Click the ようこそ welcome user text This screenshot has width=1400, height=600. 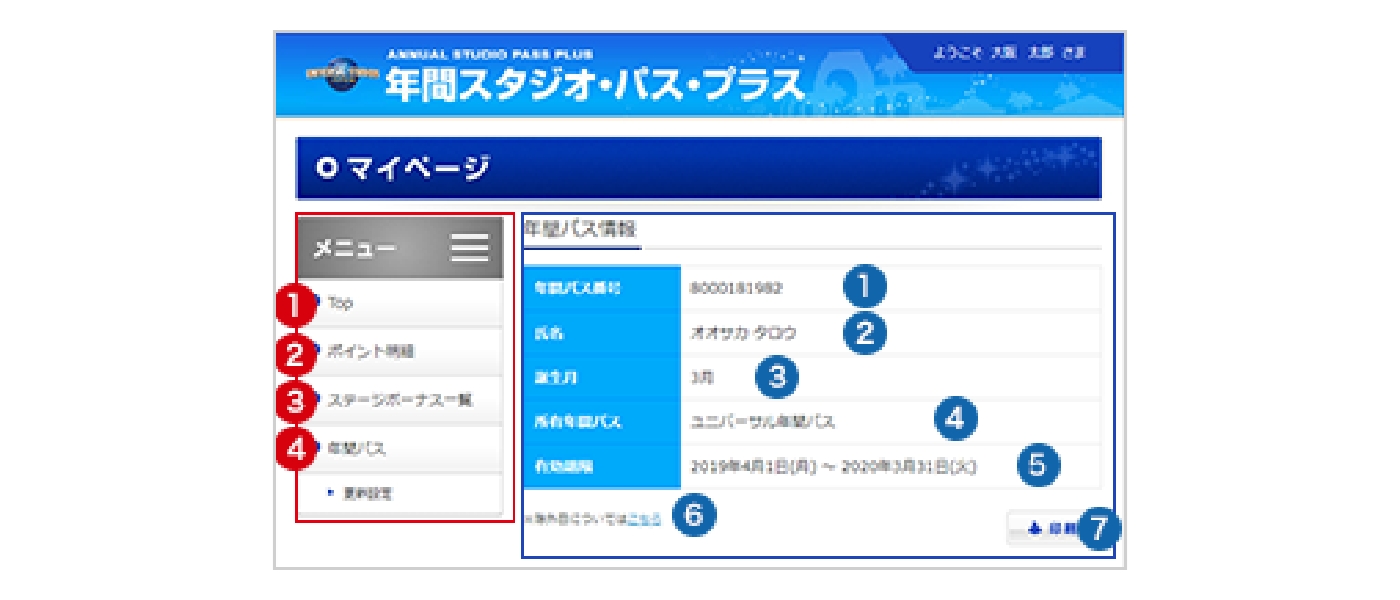(1009, 52)
